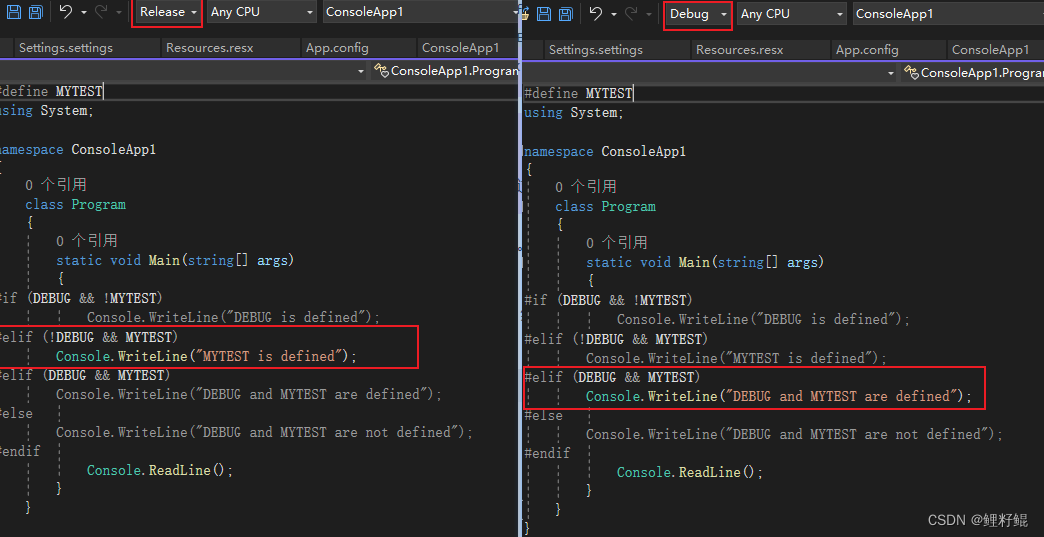The image size is (1044, 537).
Task: Open the Debug configuration dropdown
Action: [698, 14]
